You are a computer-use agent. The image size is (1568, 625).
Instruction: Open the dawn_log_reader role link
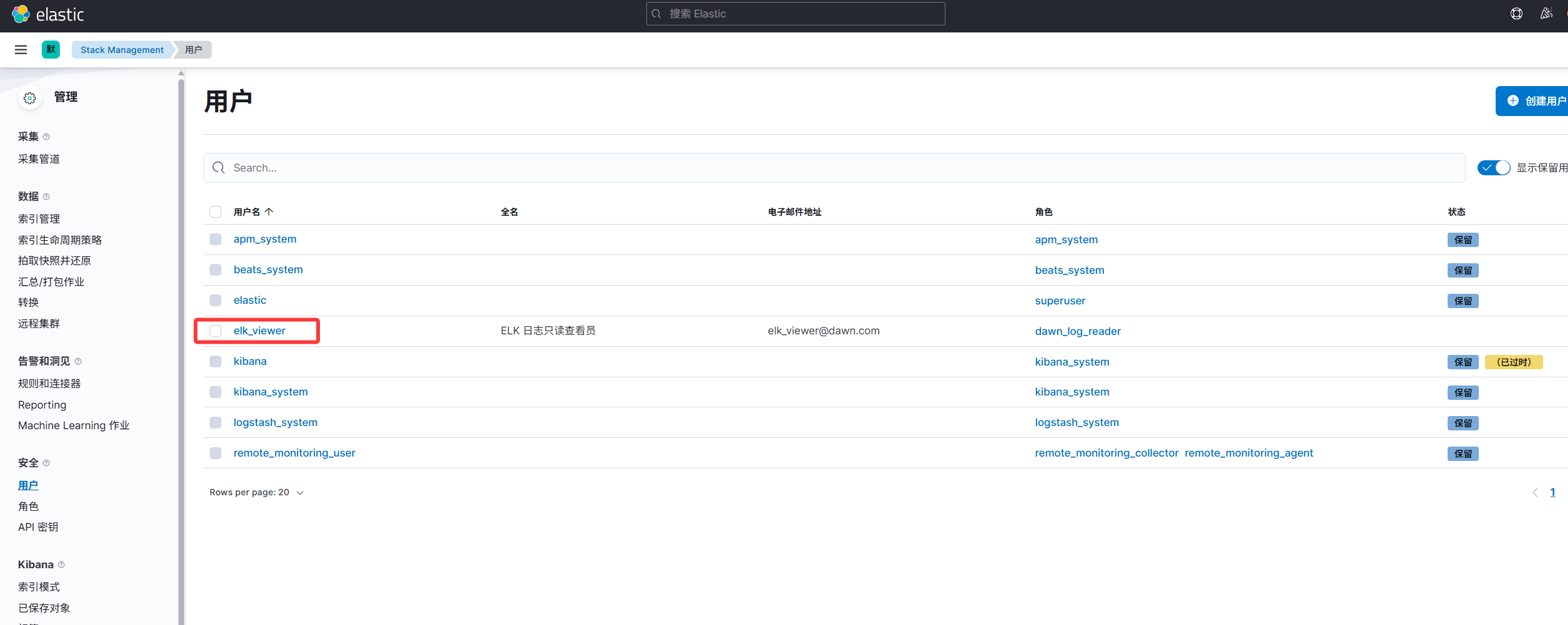click(1078, 331)
